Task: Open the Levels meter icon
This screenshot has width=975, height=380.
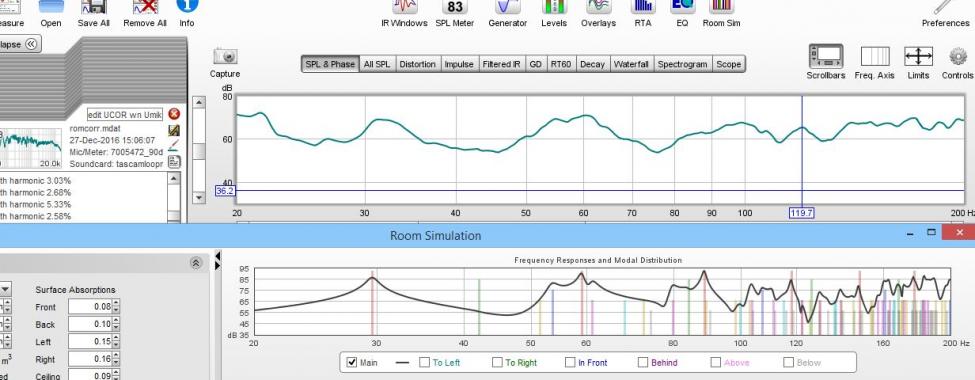Action: click(x=554, y=7)
